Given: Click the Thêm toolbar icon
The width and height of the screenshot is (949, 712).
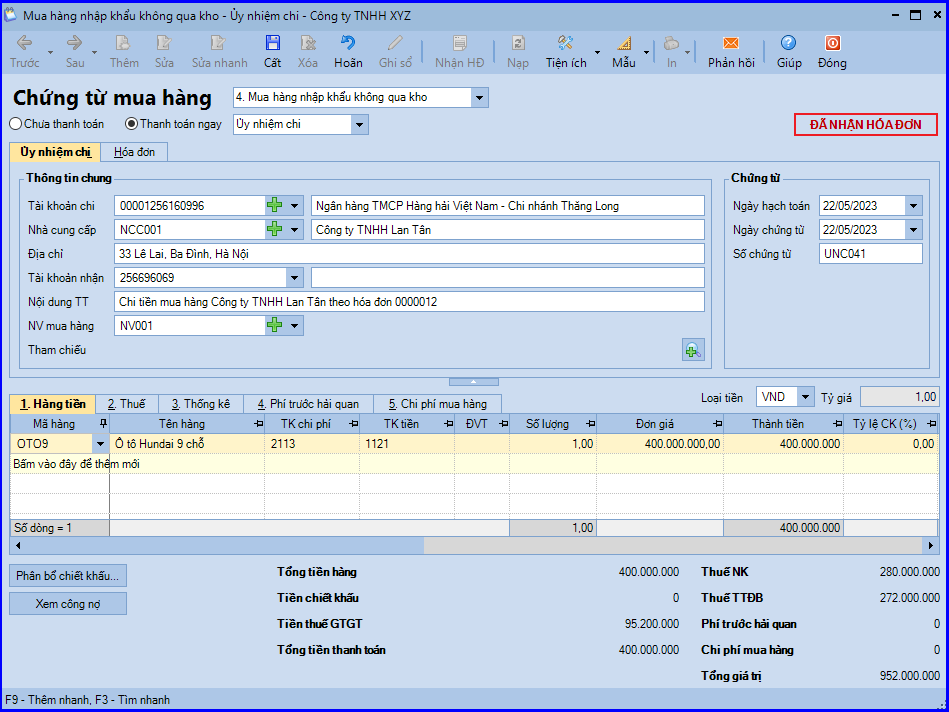Looking at the screenshot, I should 123,42.
